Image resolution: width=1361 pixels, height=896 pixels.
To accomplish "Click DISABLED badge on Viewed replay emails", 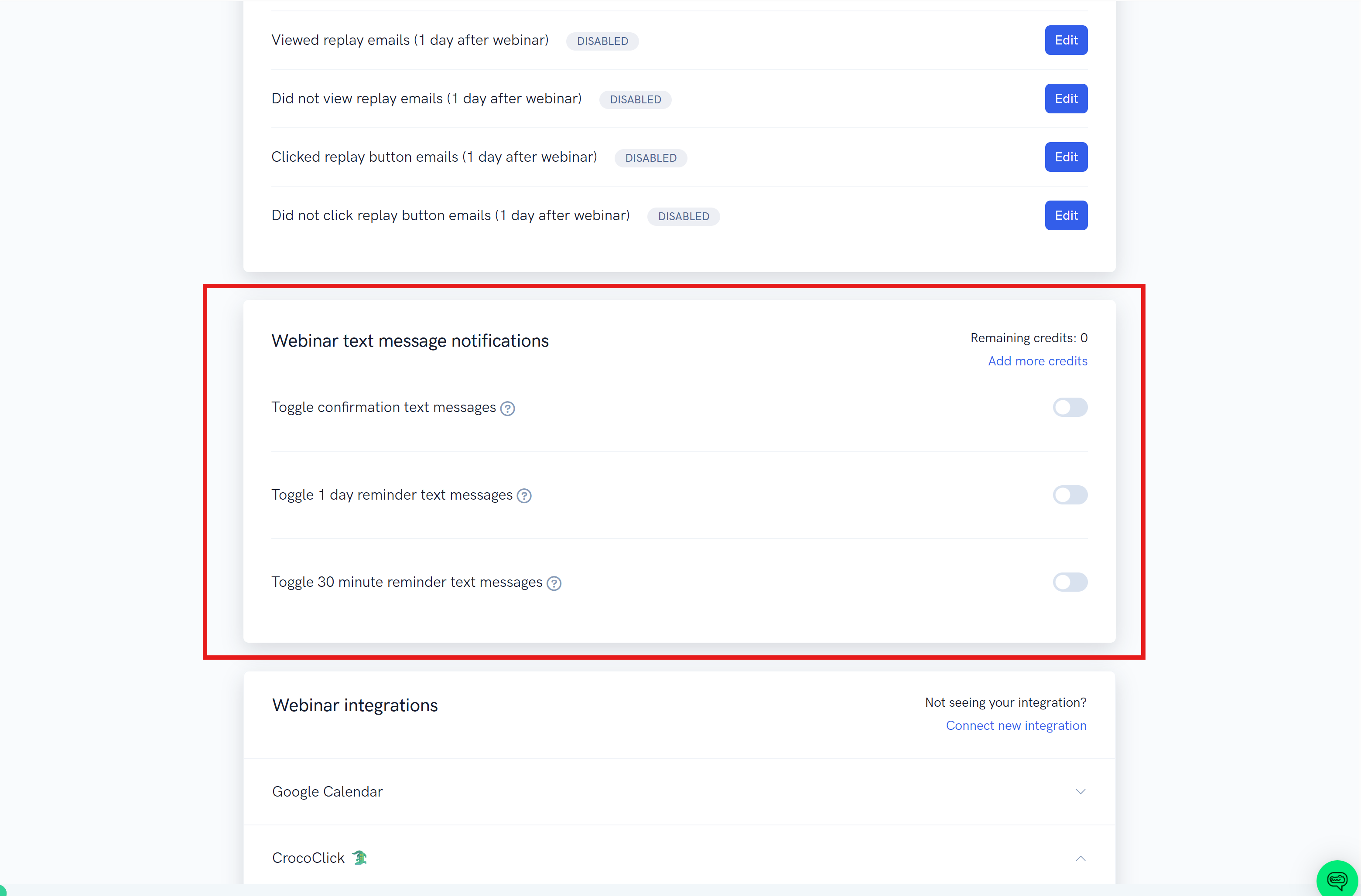I will point(602,41).
